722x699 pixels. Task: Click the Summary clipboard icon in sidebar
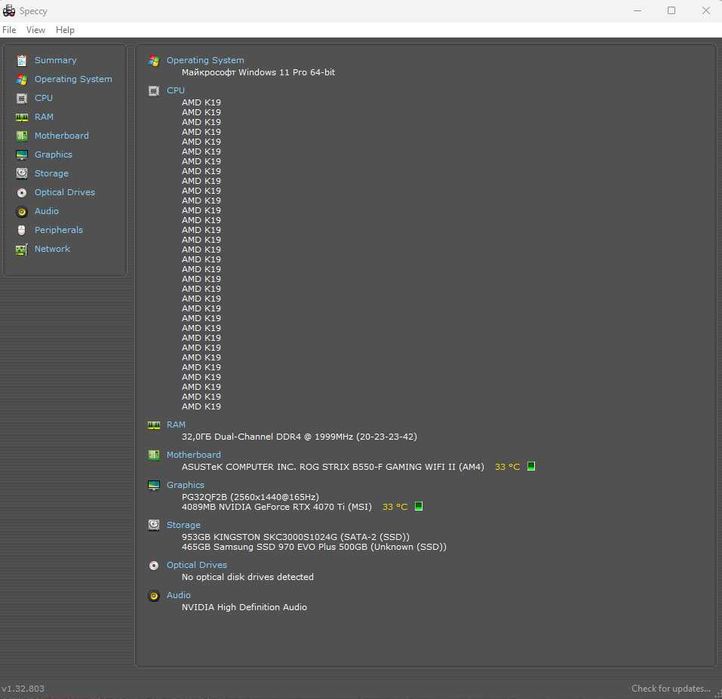22,60
